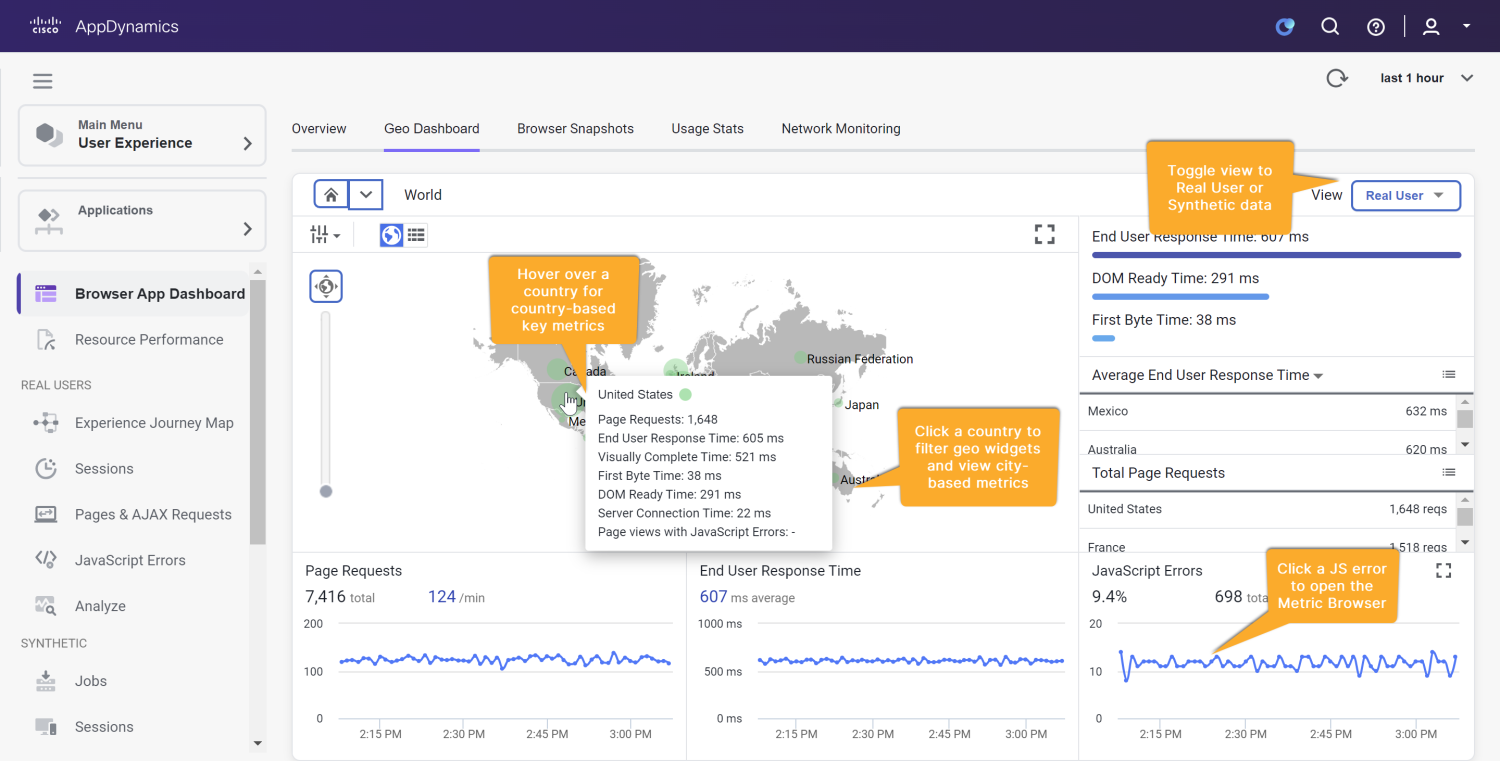
Task: Open the View Real User dropdown
Action: (x=1405, y=196)
